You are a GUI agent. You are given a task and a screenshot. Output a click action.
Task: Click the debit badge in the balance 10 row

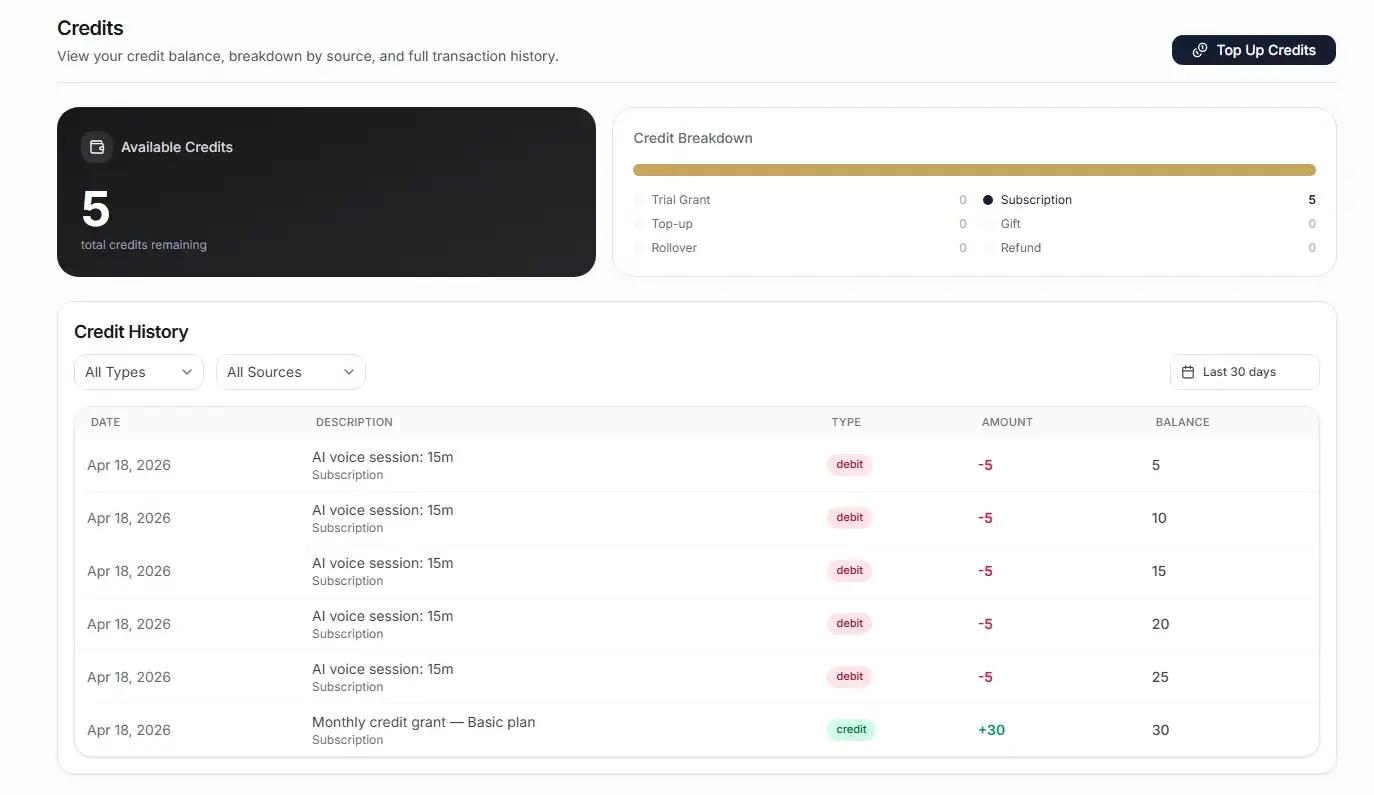pyautogui.click(x=849, y=518)
